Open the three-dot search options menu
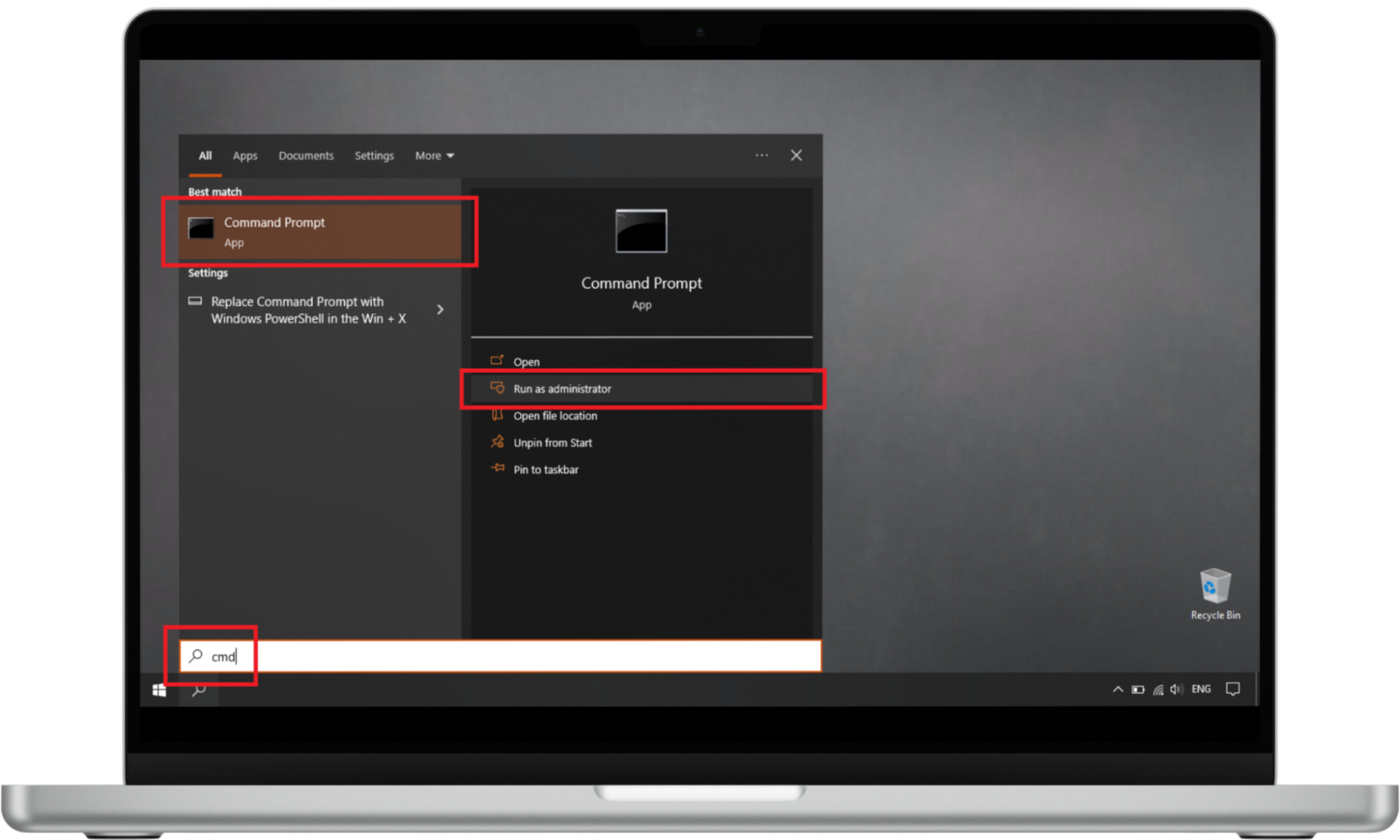The image size is (1400, 840). pos(761,155)
